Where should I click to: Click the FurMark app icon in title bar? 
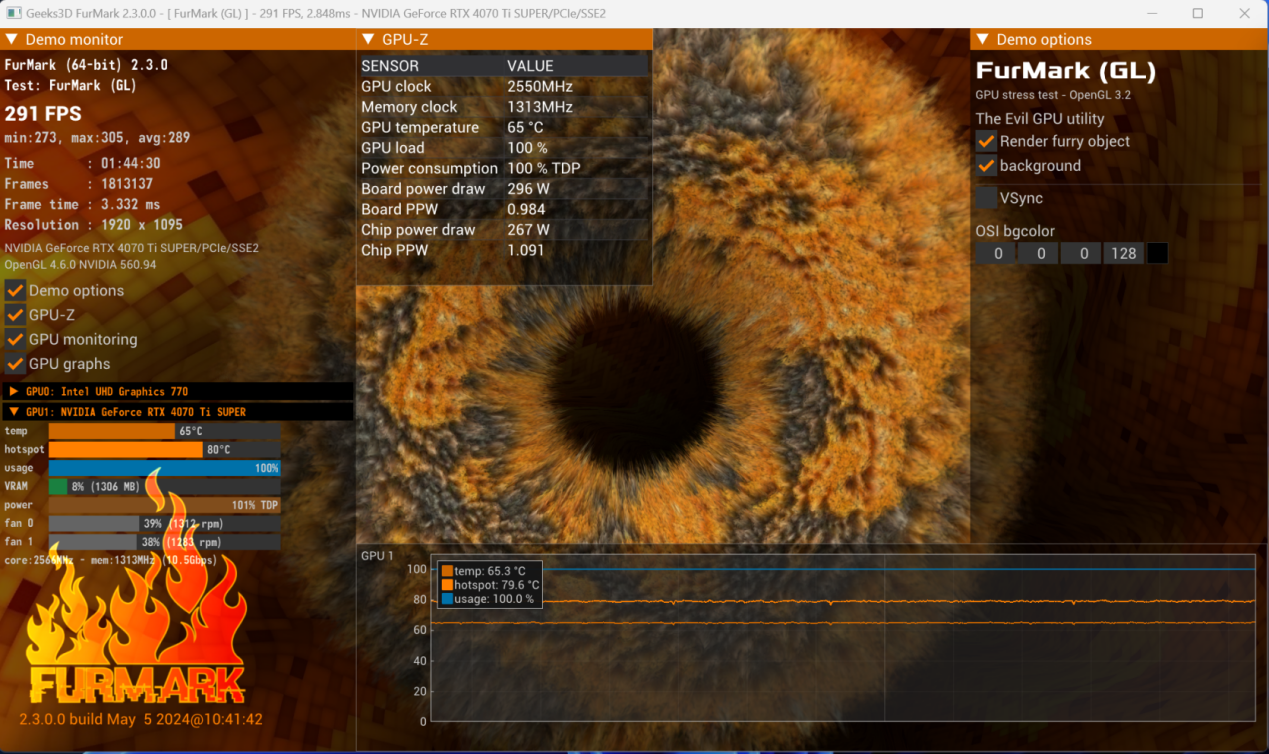[x=14, y=14]
